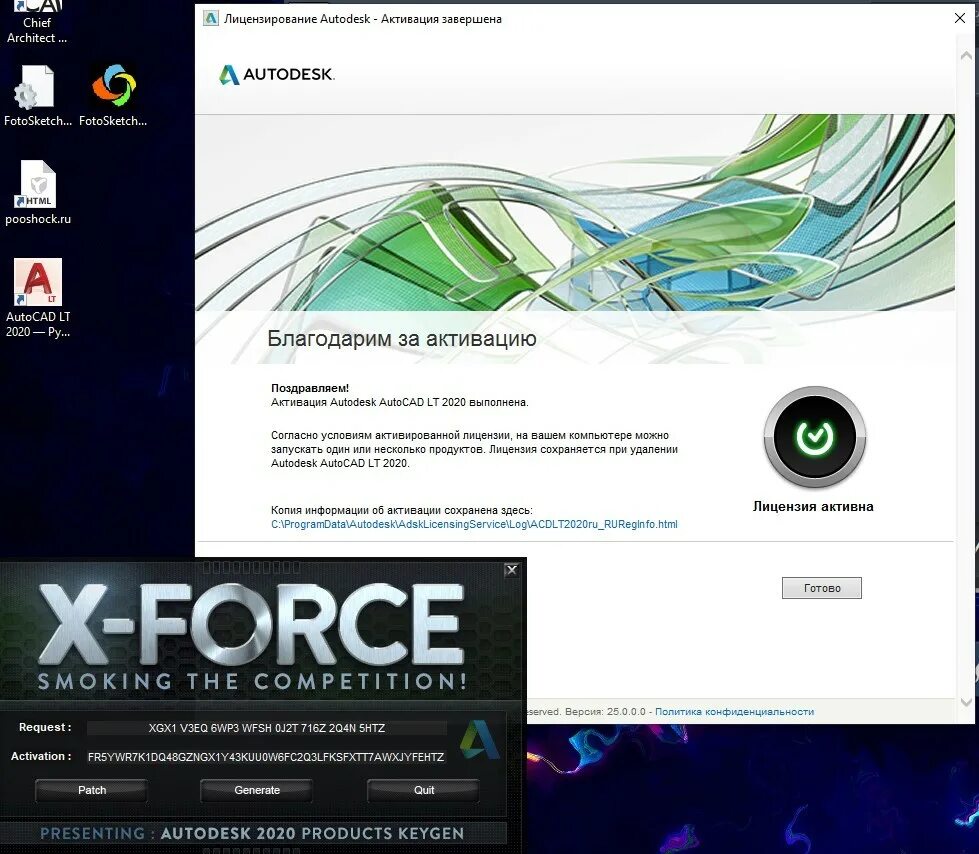Click the 'Версия: 25.0.0.0' text
This screenshot has width=979, height=854.
click(x=604, y=712)
